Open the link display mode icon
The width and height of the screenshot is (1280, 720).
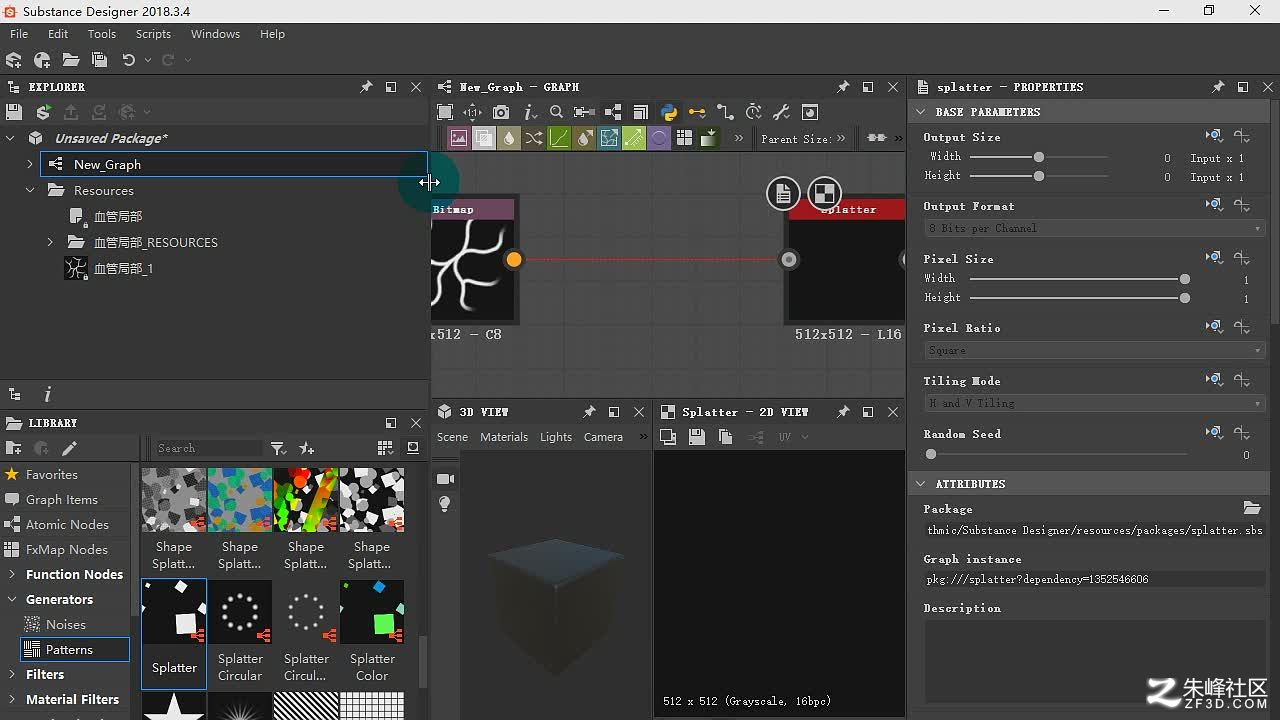click(x=725, y=112)
